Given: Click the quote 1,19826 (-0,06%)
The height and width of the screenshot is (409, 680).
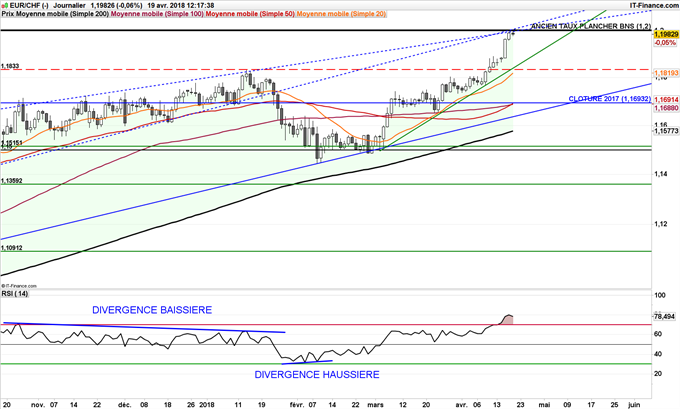Looking at the screenshot, I should 116,5.
